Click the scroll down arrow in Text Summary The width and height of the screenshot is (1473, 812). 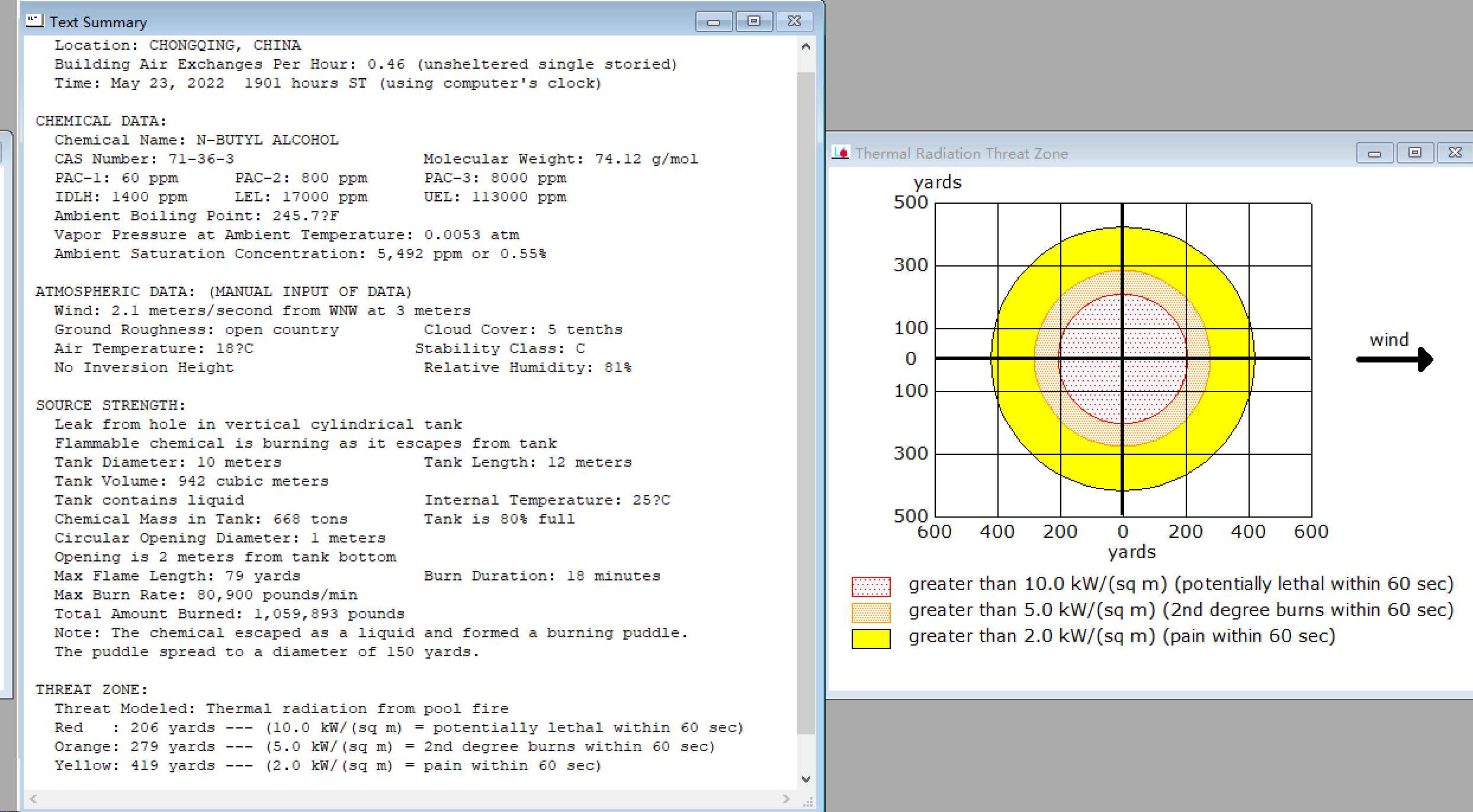point(806,779)
